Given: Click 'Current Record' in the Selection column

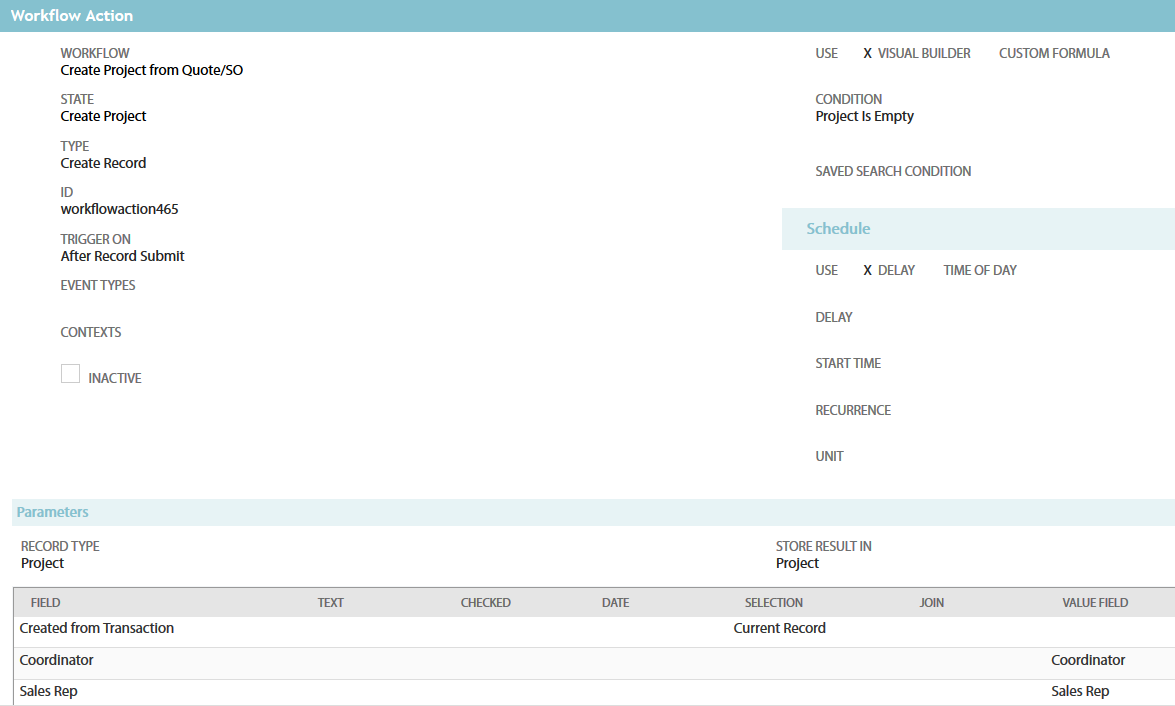Looking at the screenshot, I should coord(779,628).
